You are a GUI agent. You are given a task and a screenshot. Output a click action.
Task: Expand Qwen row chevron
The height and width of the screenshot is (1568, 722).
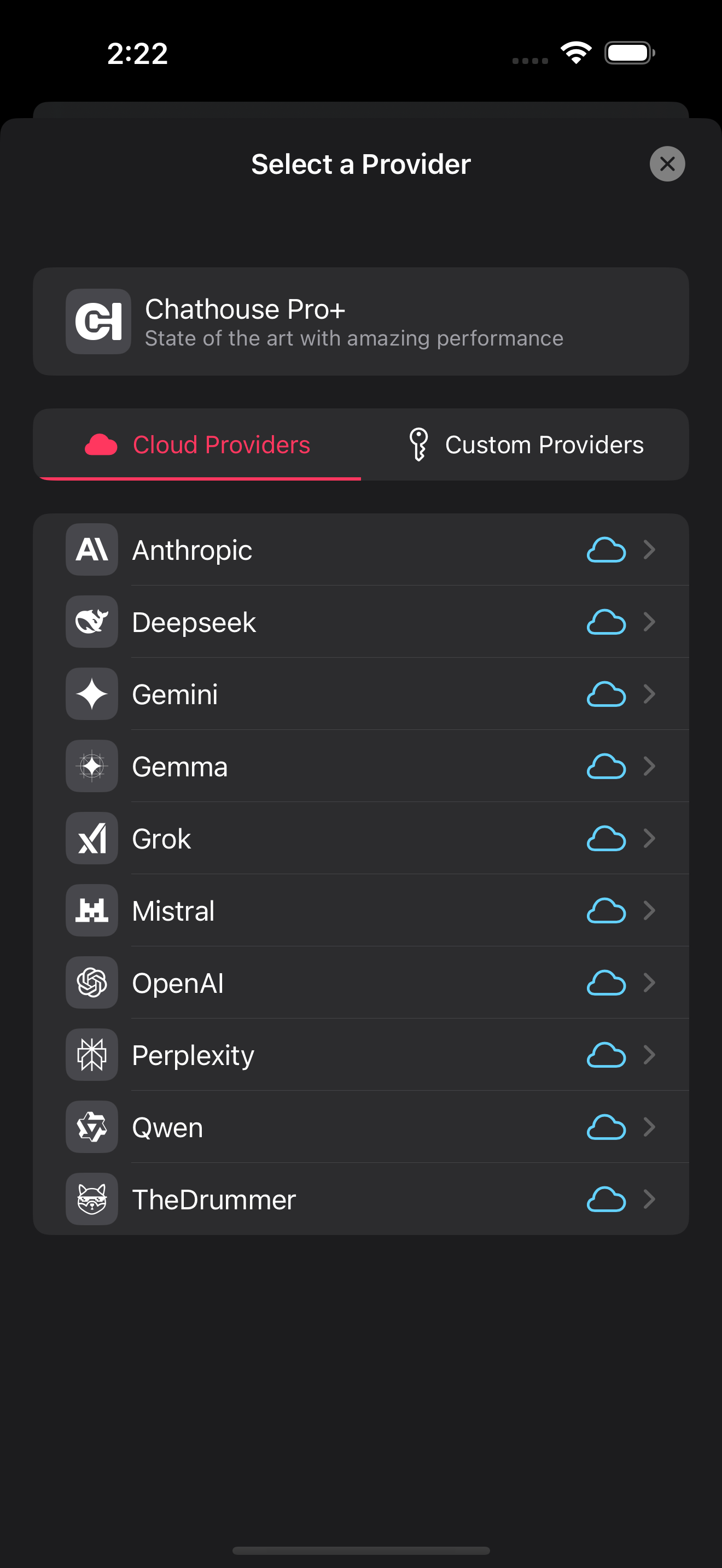coord(650,1127)
